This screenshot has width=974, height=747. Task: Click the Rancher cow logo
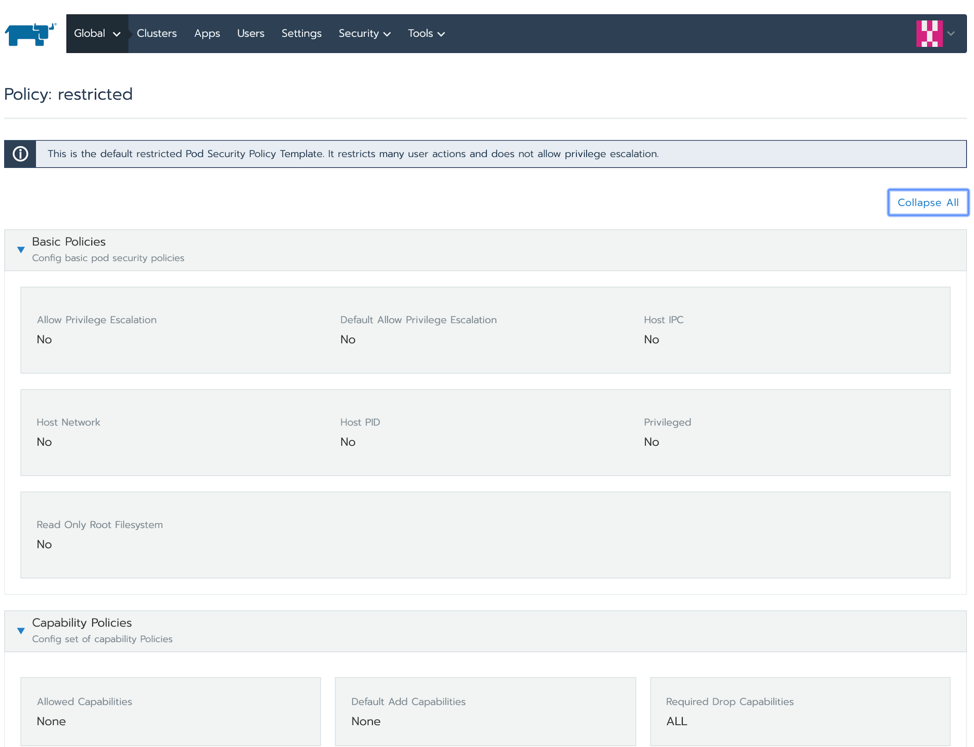click(x=30, y=34)
